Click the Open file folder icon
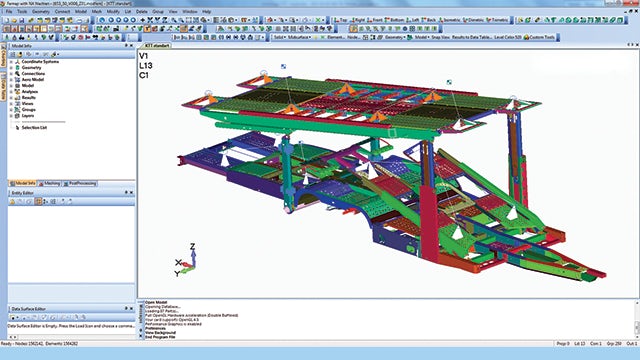640x360 pixels. point(14,20)
